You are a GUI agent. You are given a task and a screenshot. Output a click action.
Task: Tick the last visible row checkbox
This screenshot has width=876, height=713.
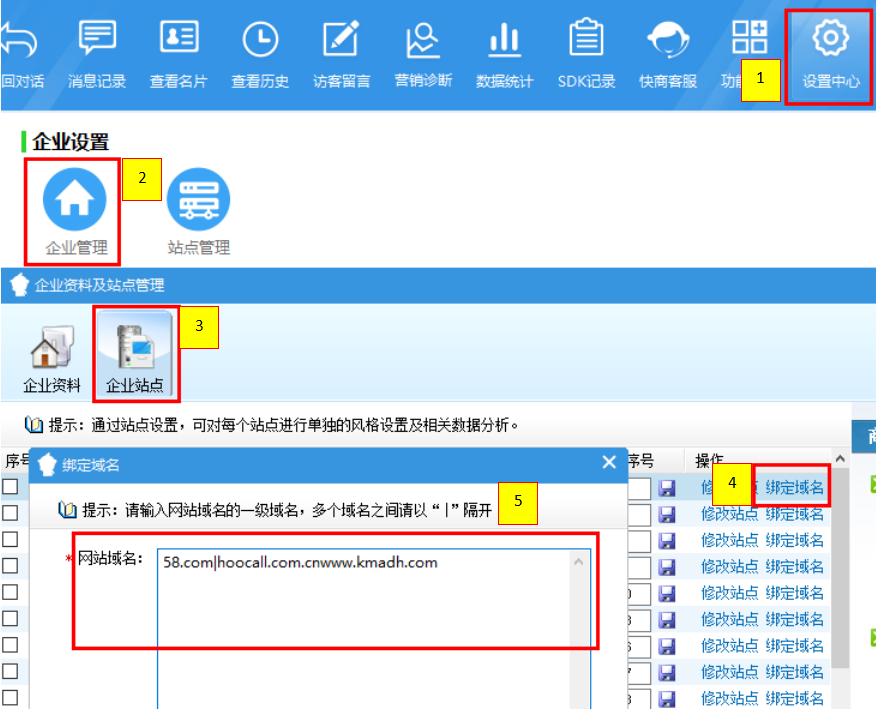click(x=10, y=697)
